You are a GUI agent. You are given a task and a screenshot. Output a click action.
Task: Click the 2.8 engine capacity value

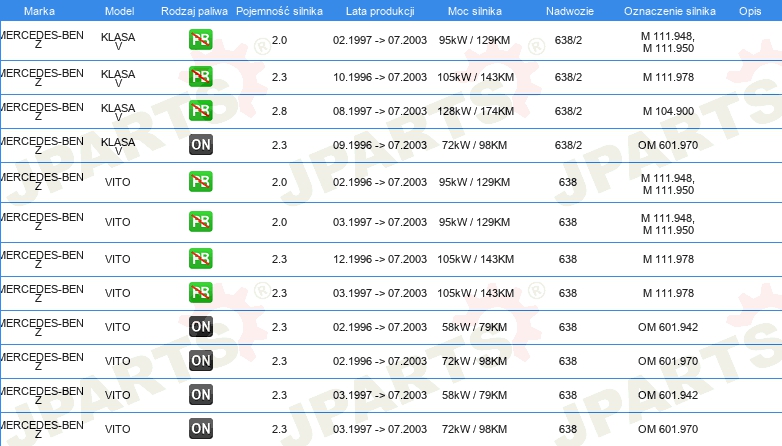tap(279, 111)
